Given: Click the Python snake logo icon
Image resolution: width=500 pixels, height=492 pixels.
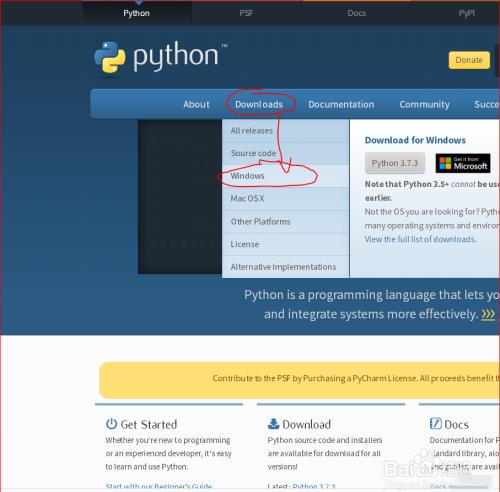Looking at the screenshot, I should pyautogui.click(x=110, y=57).
